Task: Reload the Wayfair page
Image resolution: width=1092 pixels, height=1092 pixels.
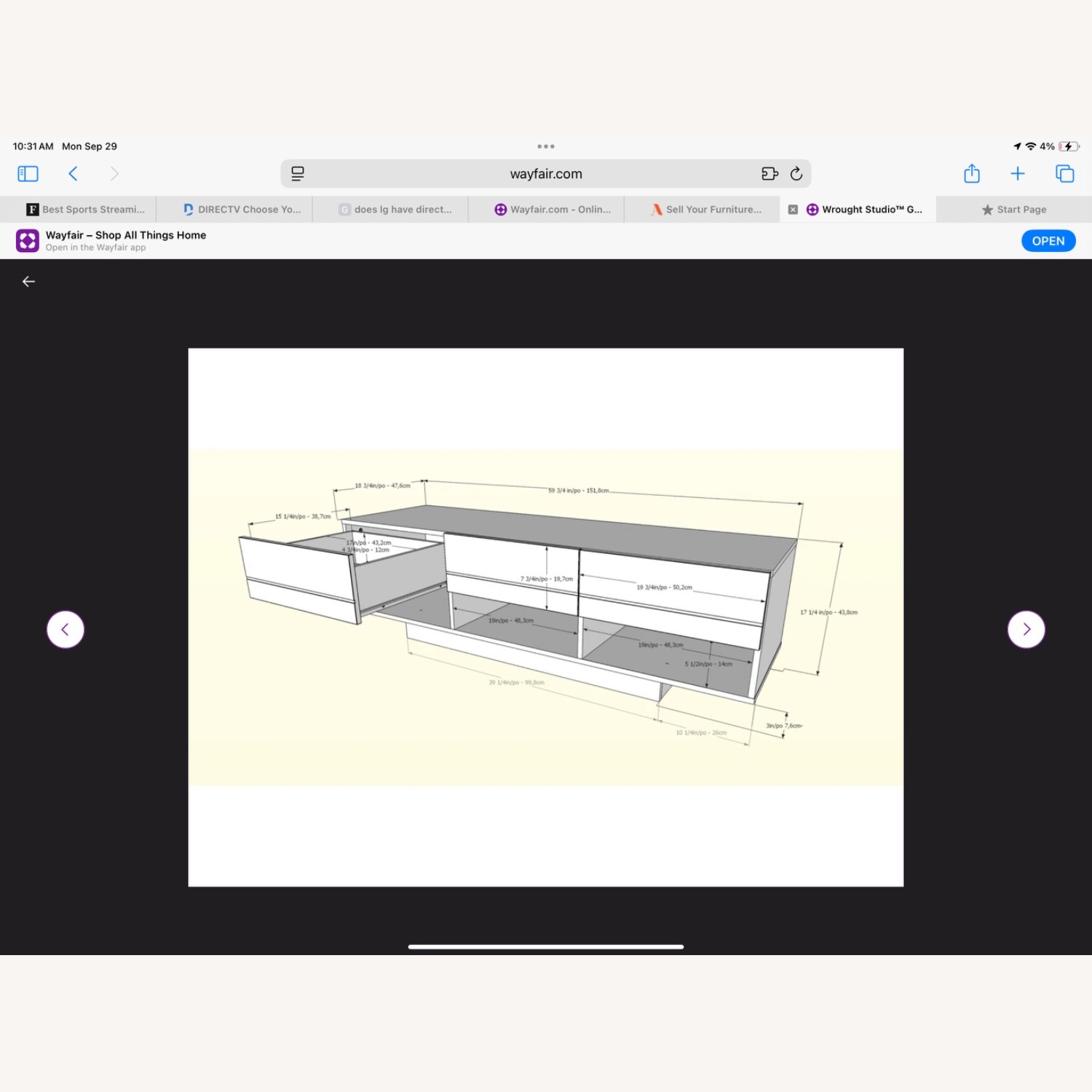Action: point(796,174)
